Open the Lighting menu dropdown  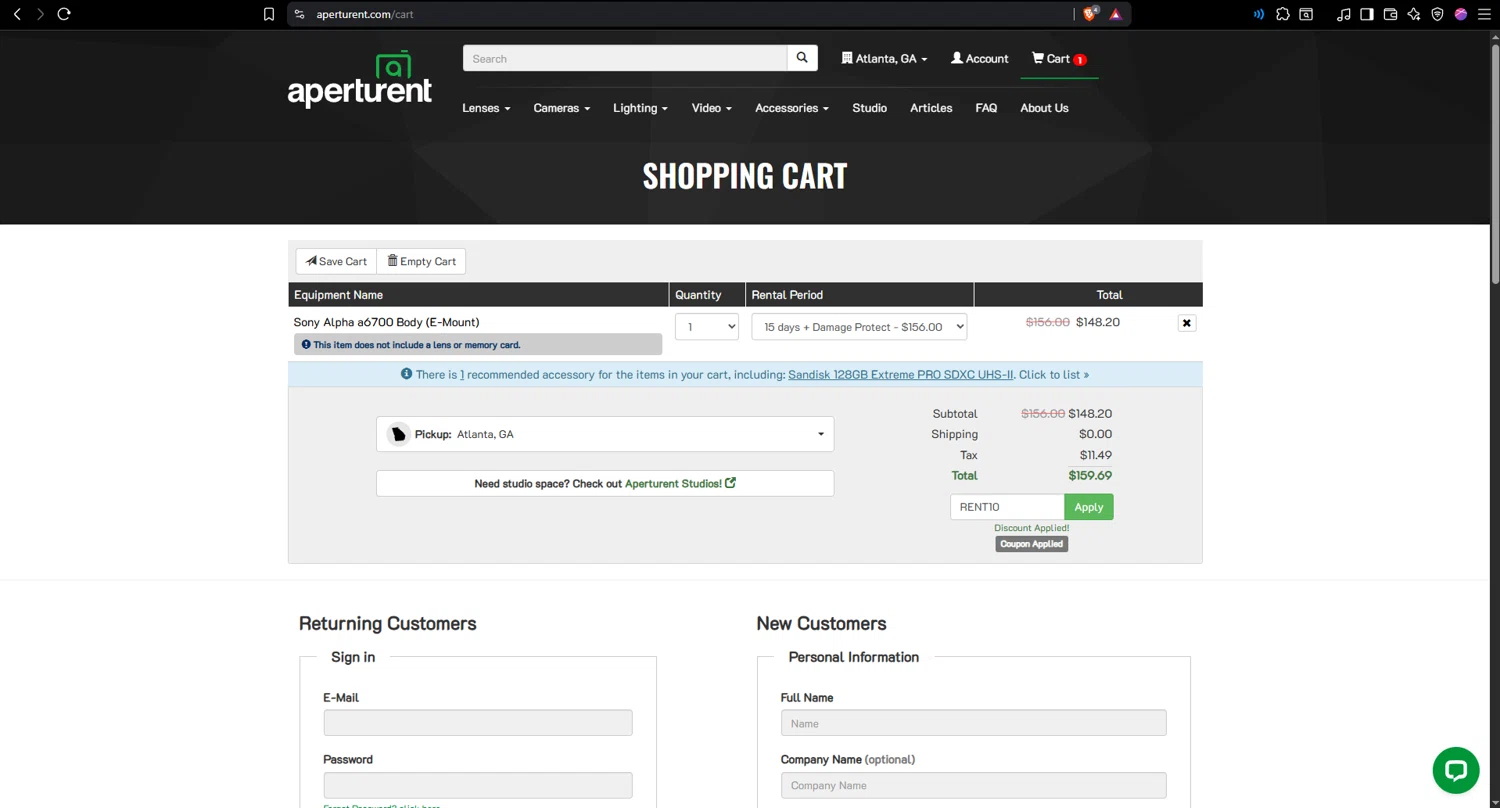[640, 108]
